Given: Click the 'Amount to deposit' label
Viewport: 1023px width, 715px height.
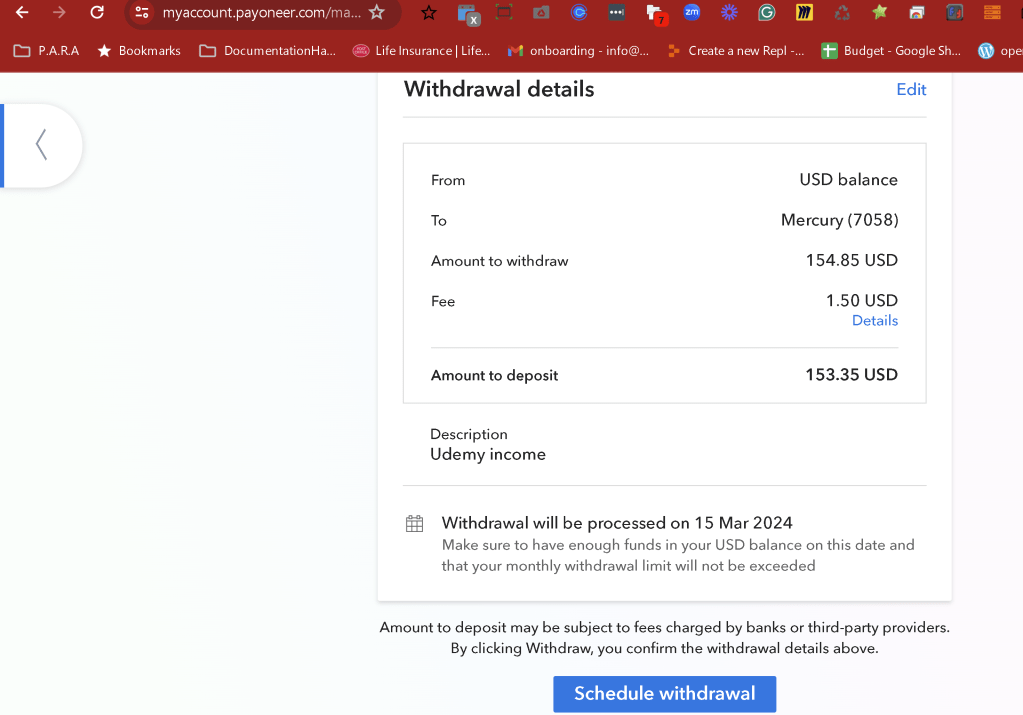Looking at the screenshot, I should (x=495, y=376).
